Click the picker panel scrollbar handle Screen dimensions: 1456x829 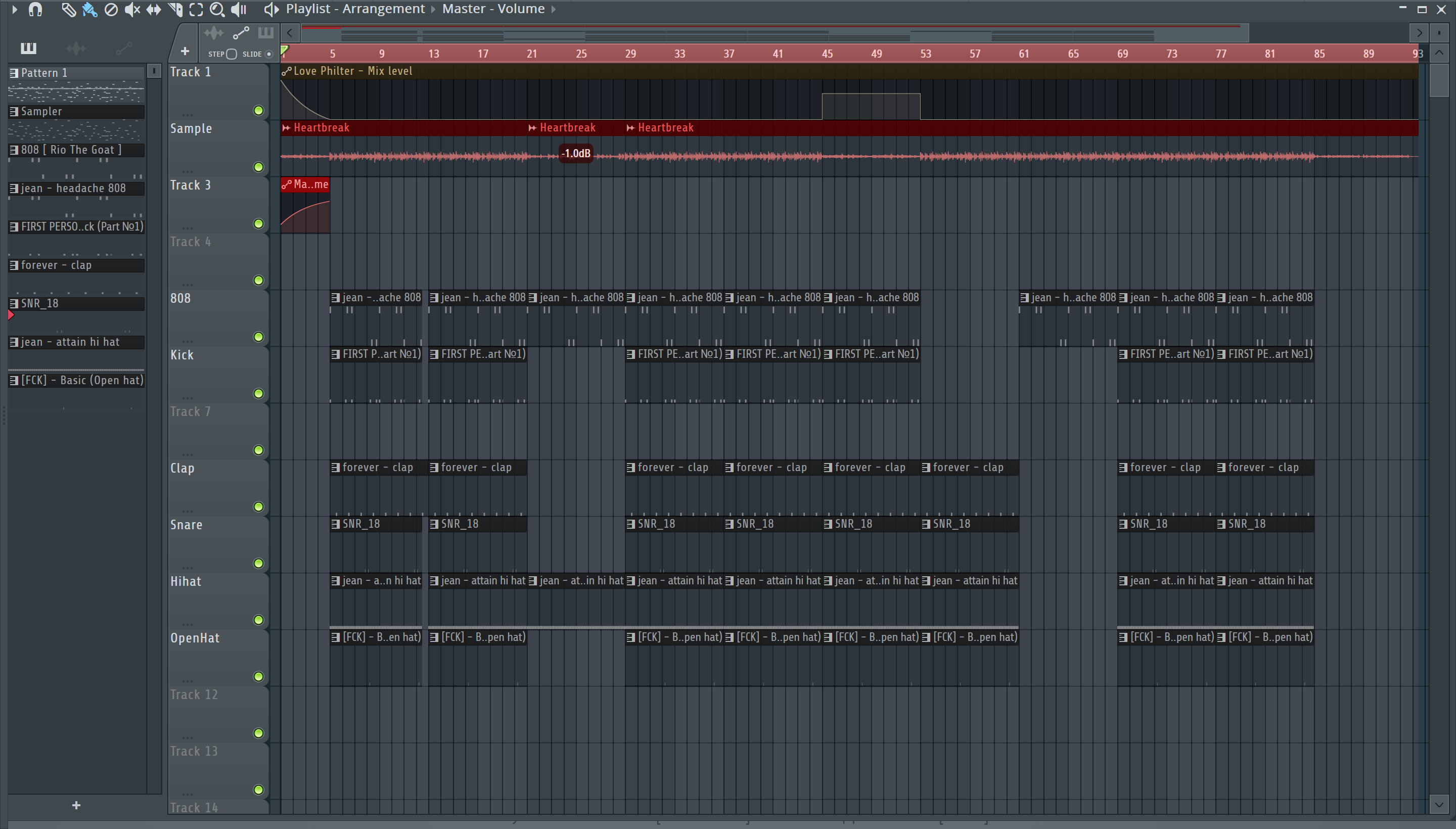pos(154,71)
